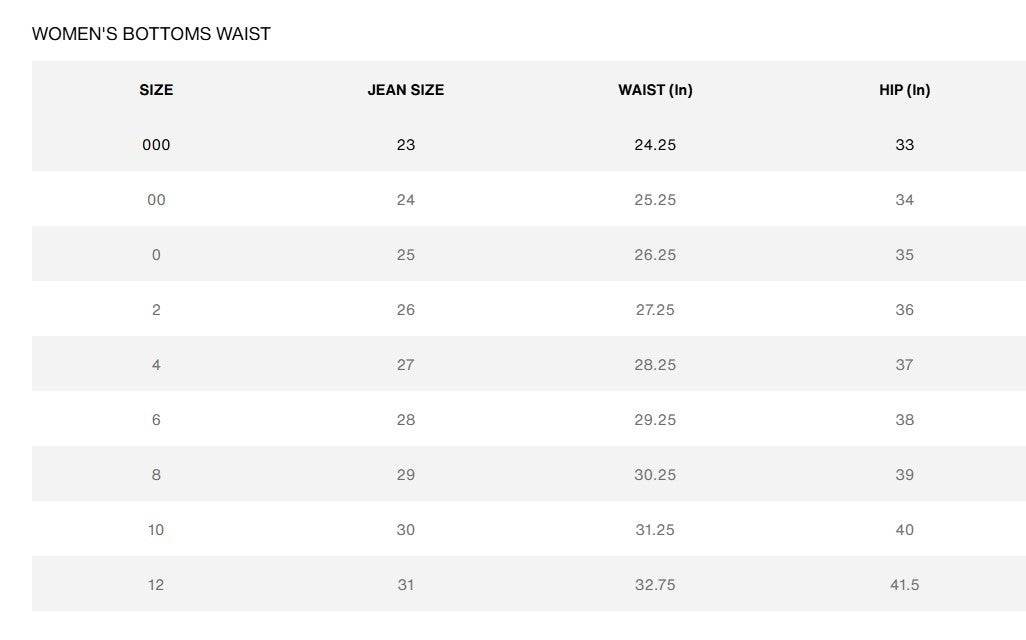The image size is (1026, 640).
Task: Select jean size 28 cell
Action: (405, 420)
